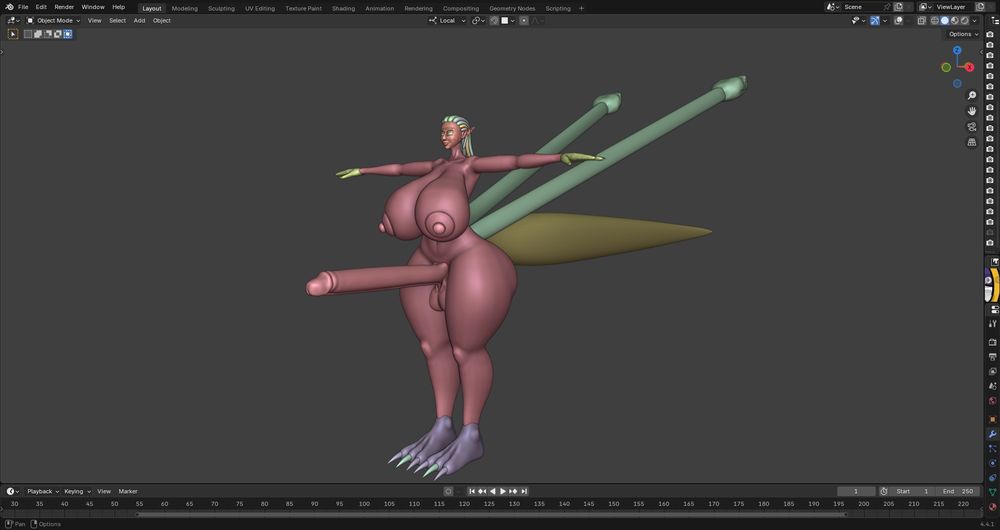This screenshot has width=1000, height=530.
Task: Open the Local transform orientation dropdown
Action: point(447,20)
